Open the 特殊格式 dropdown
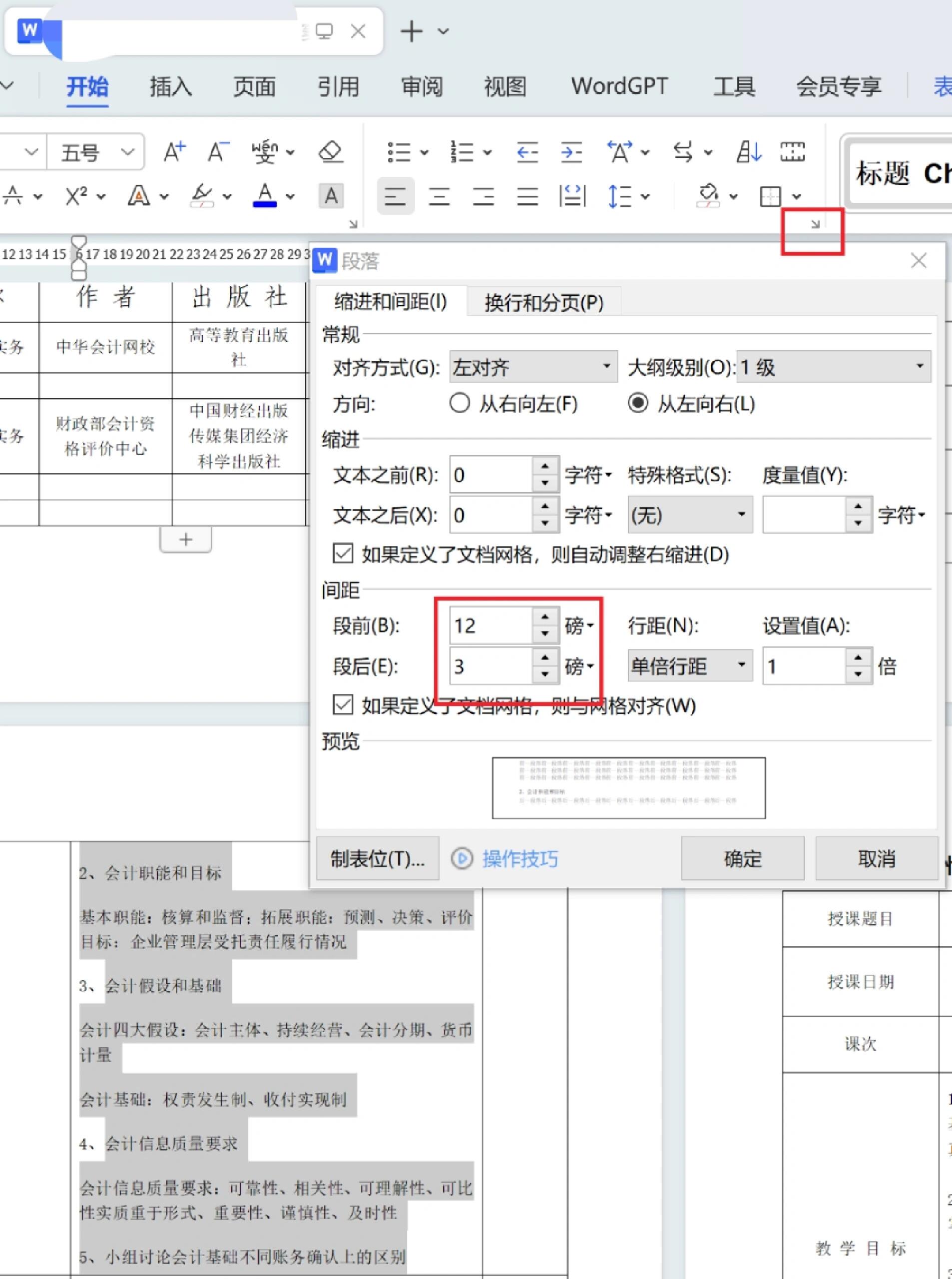 pyautogui.click(x=690, y=515)
